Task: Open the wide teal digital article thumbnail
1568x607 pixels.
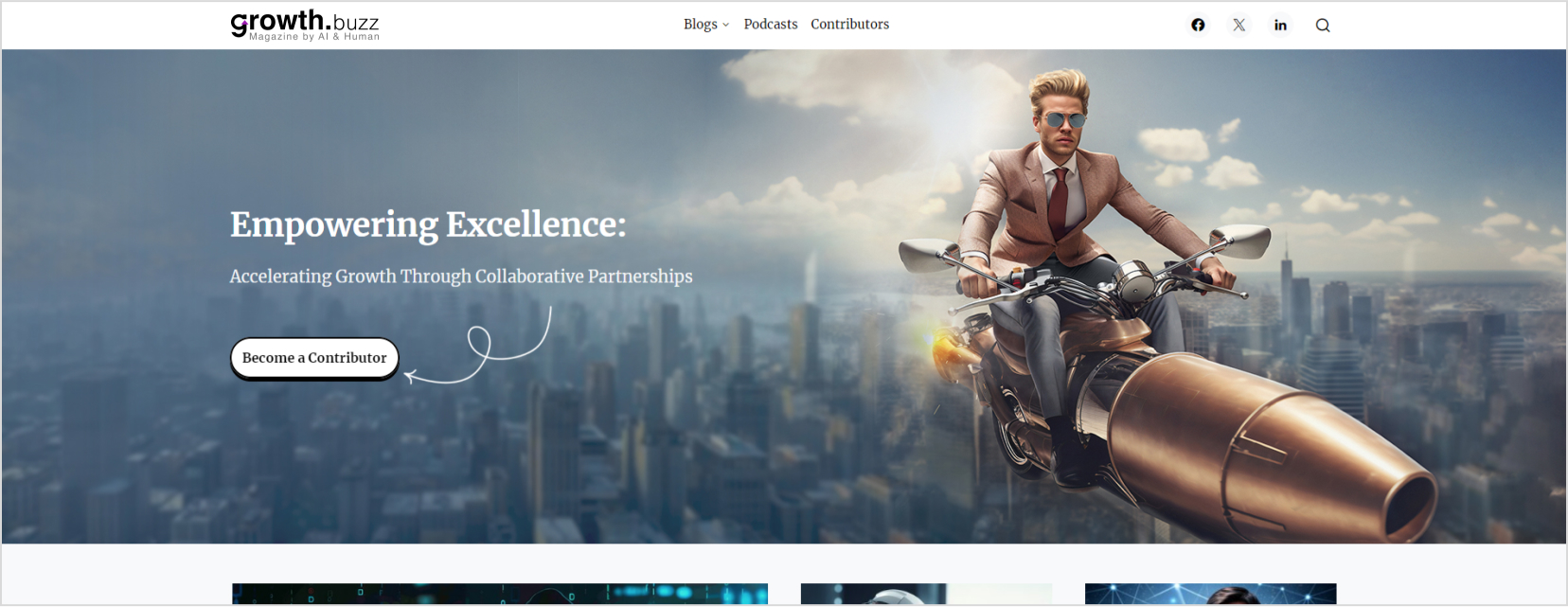Action: click(500, 594)
